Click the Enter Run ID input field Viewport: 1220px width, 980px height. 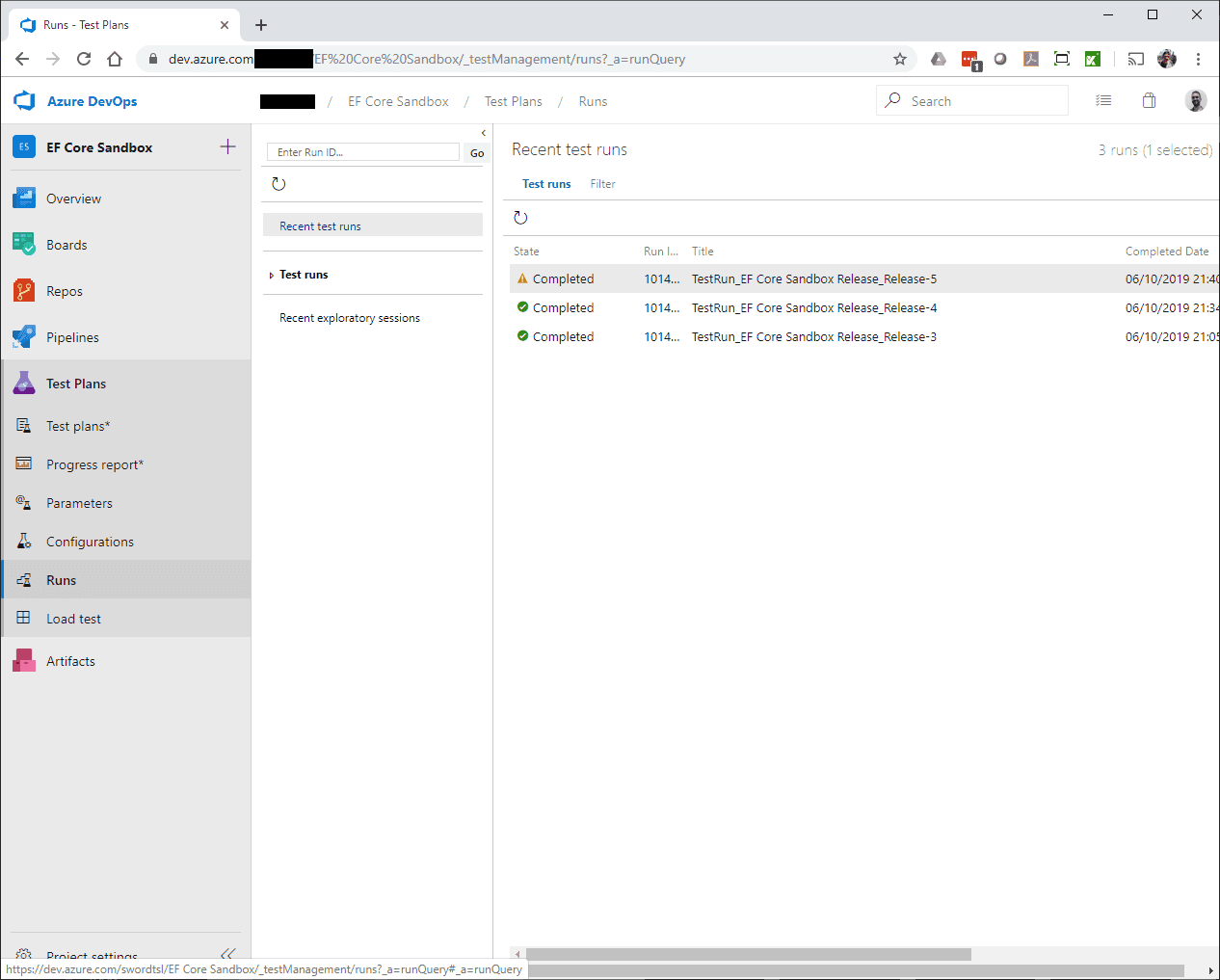363,152
